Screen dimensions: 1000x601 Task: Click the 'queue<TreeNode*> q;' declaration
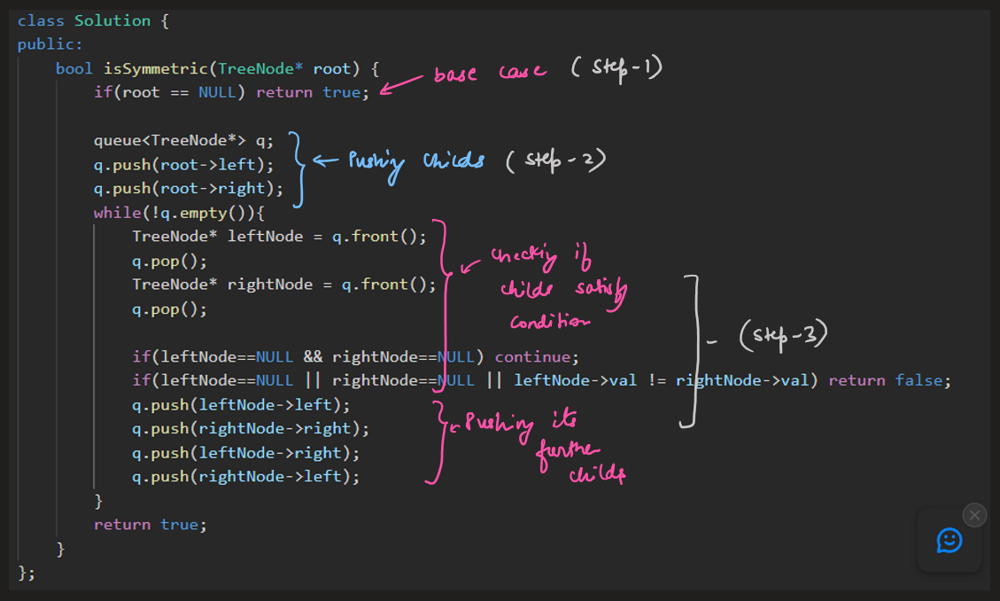coord(183,140)
